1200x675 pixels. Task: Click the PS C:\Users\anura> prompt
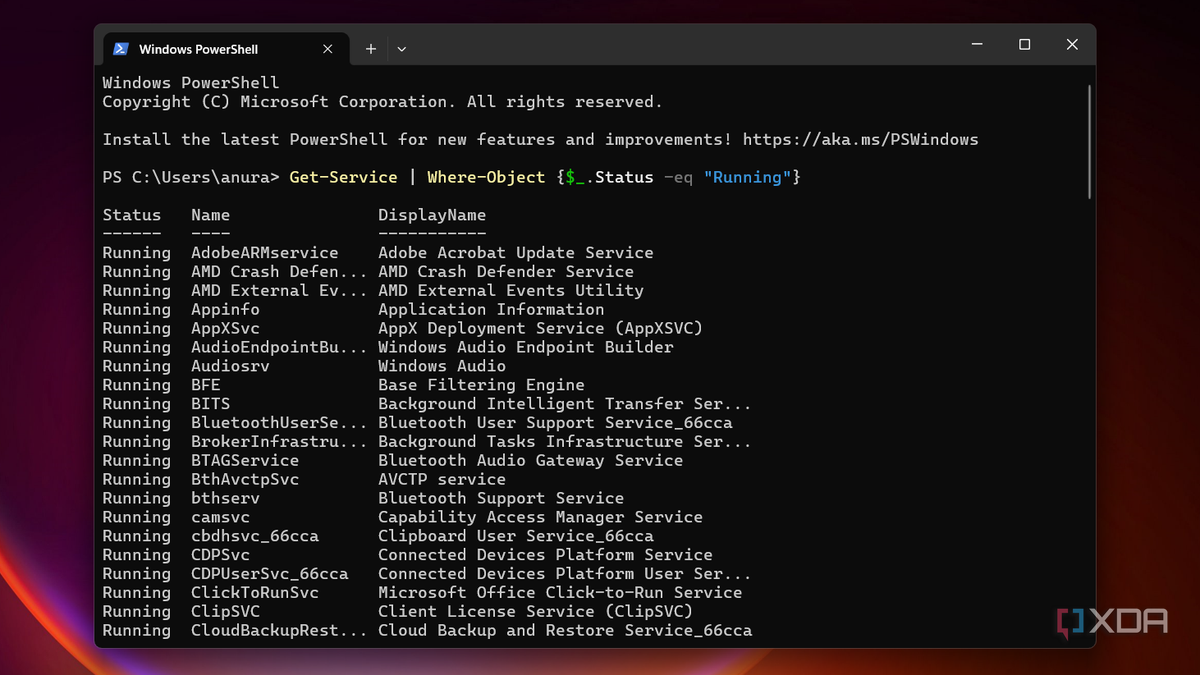pos(191,177)
